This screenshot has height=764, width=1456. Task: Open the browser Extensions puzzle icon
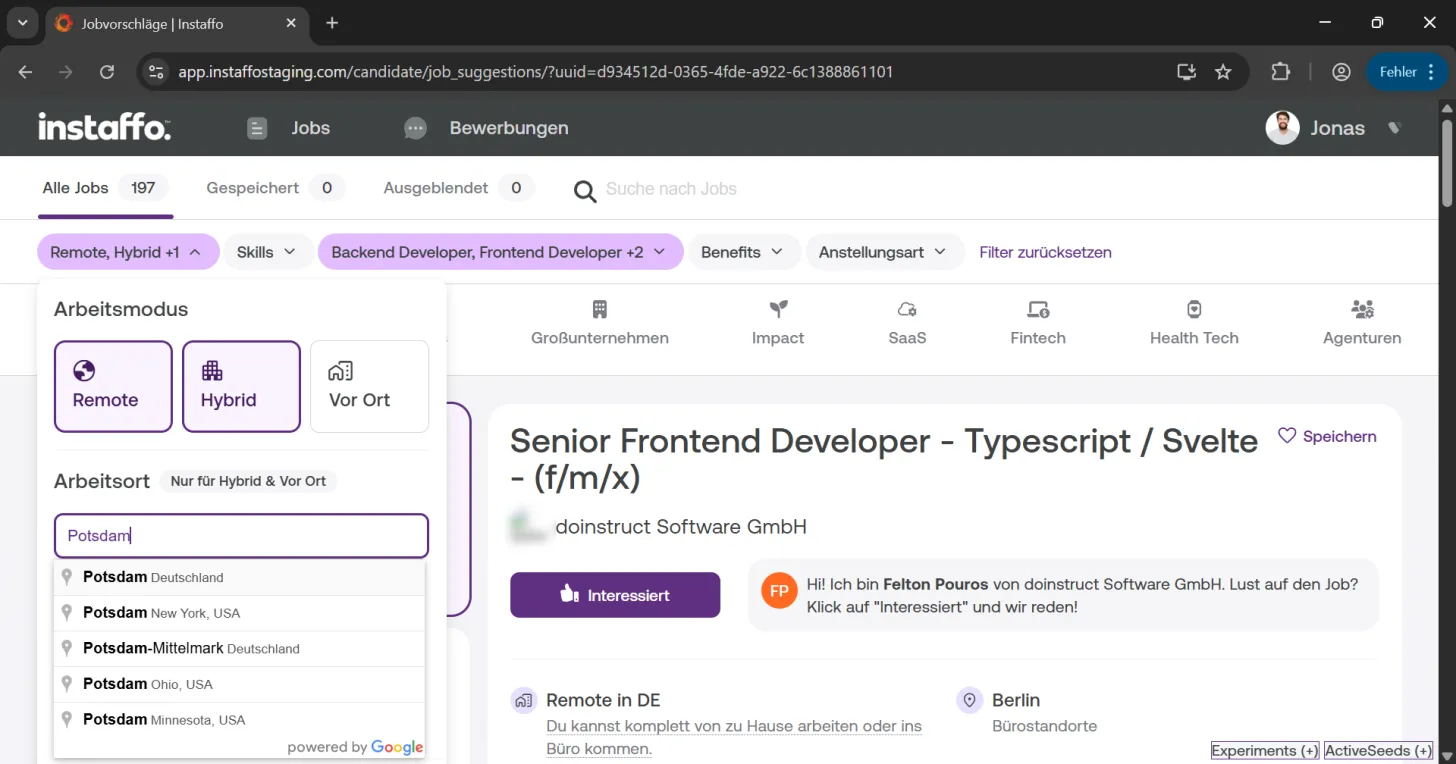1281,72
